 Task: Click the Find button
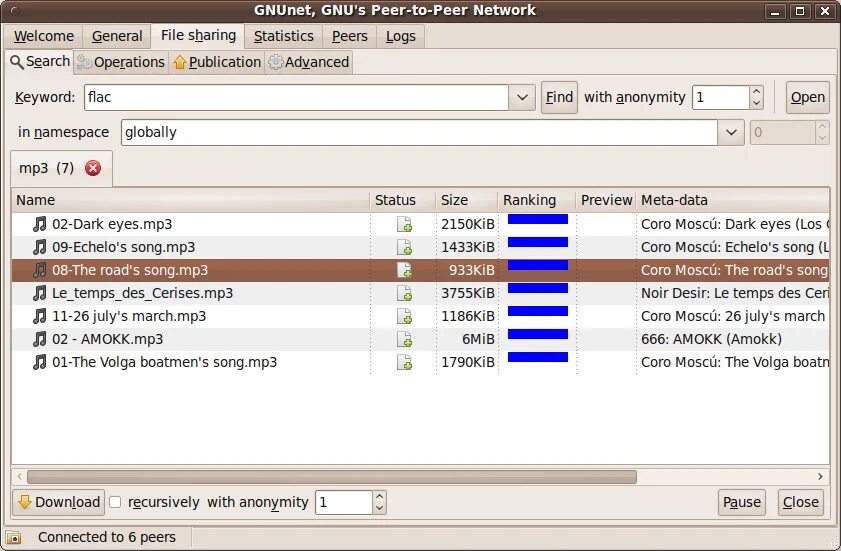click(x=559, y=97)
